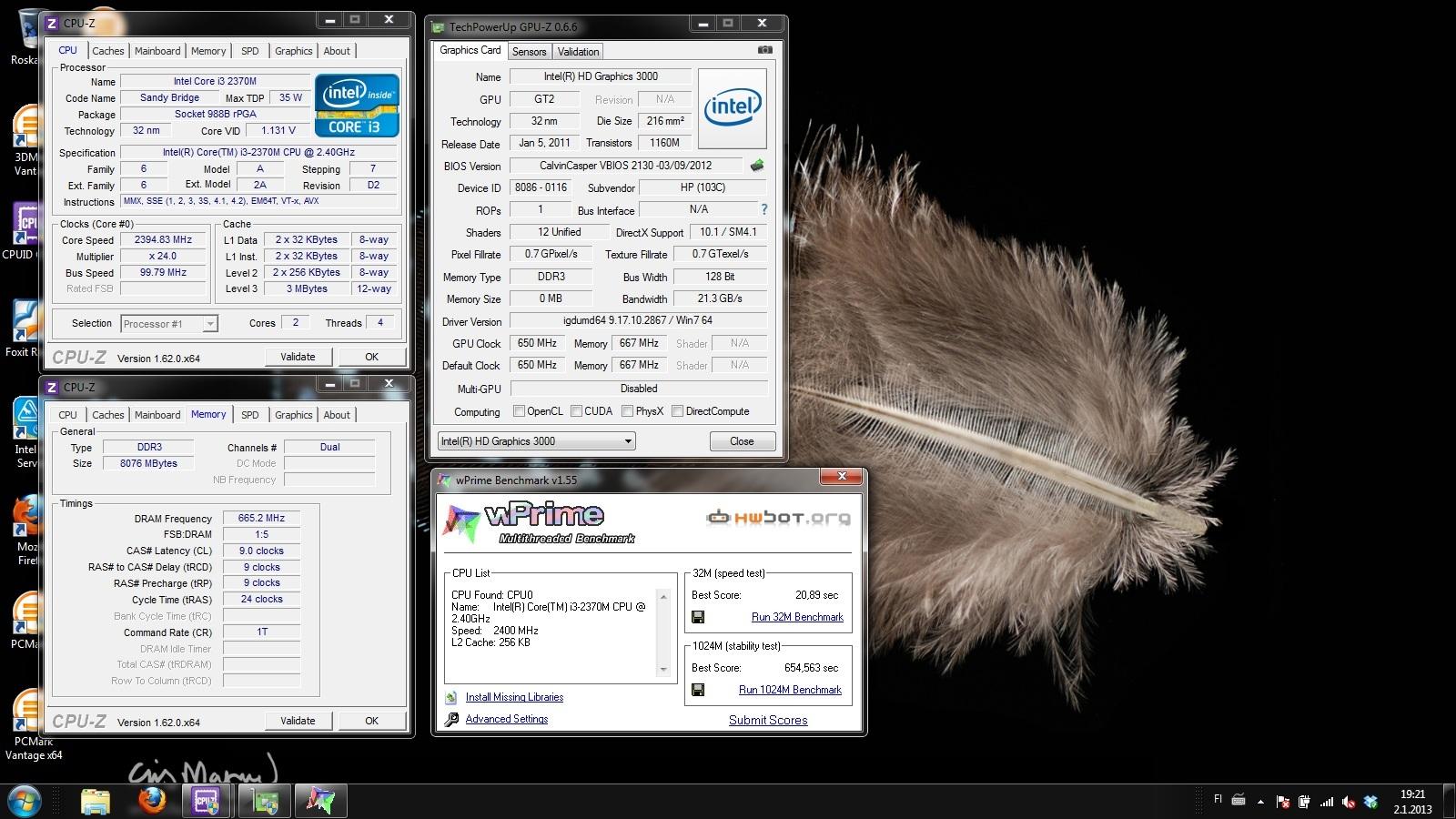Open SPD tab in top CPU-Z window
This screenshot has width=1456, height=819.
(250, 51)
